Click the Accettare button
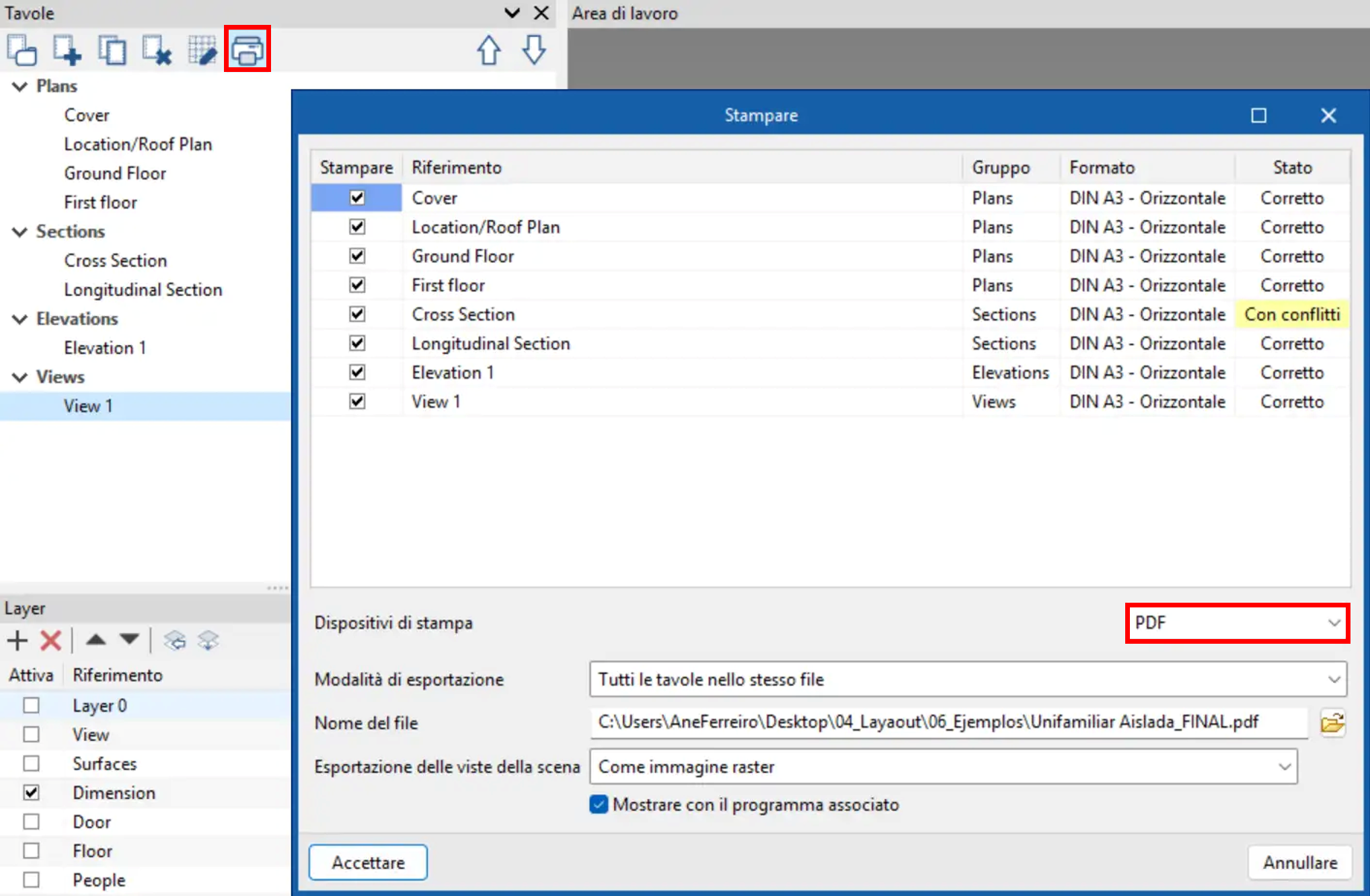Image resolution: width=1370 pixels, height=896 pixels. pos(368,862)
